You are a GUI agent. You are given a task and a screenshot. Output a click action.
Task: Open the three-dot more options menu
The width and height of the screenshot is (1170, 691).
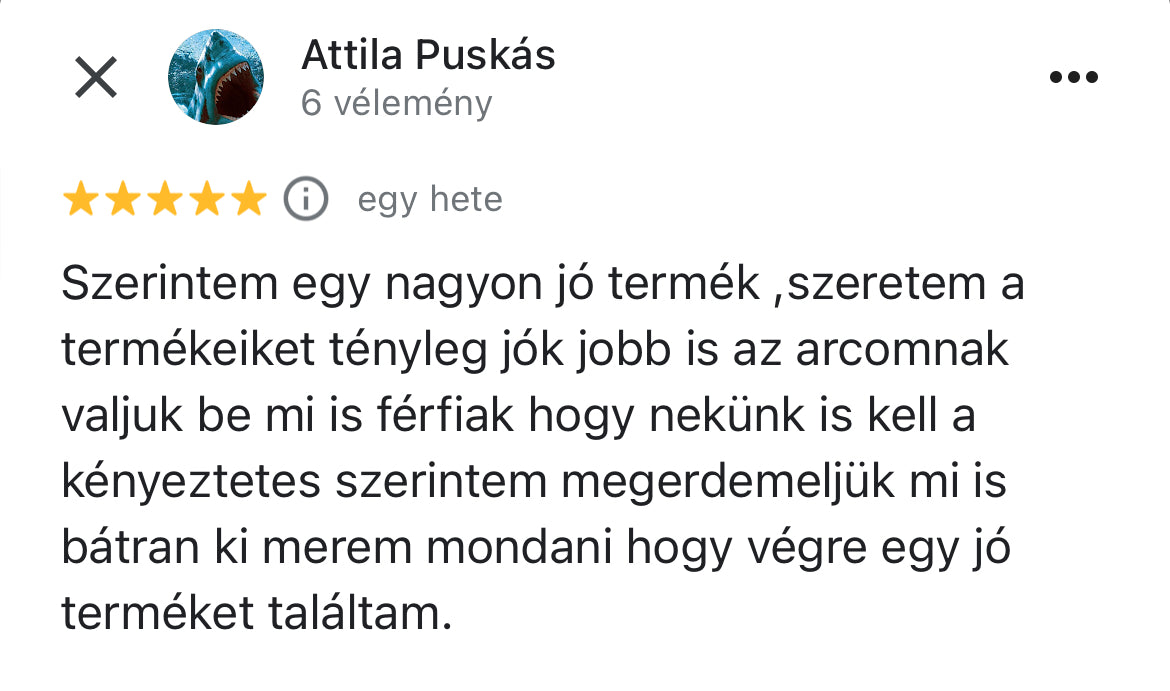[x=1074, y=77]
